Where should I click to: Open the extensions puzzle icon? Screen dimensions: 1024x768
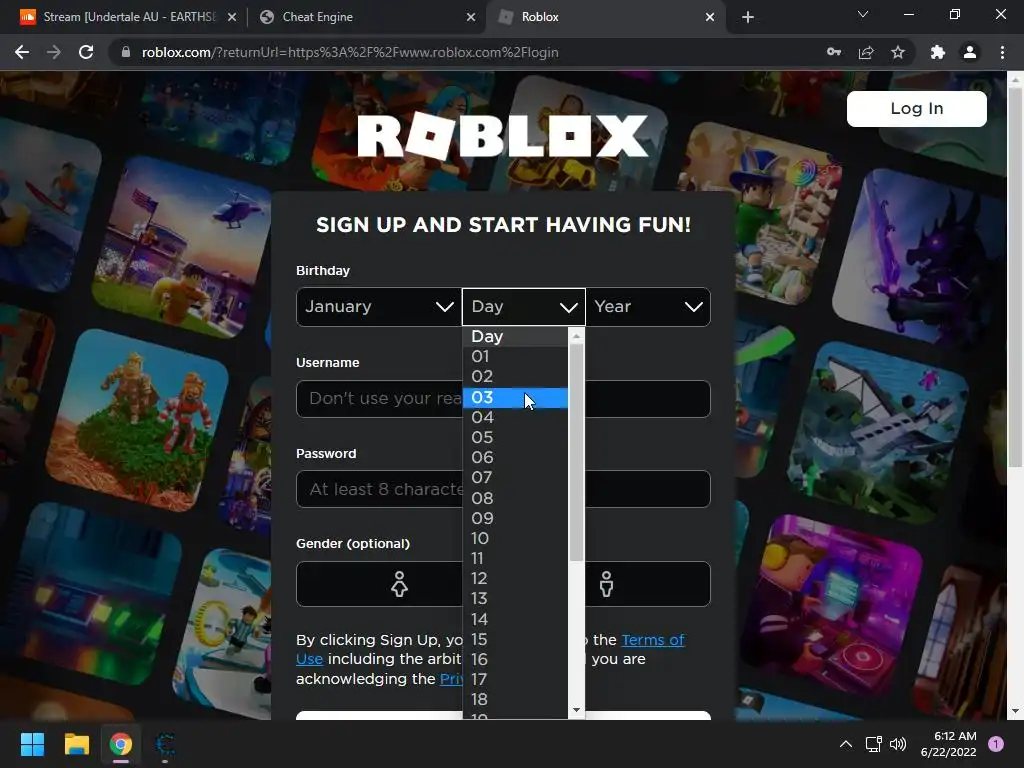point(938,52)
